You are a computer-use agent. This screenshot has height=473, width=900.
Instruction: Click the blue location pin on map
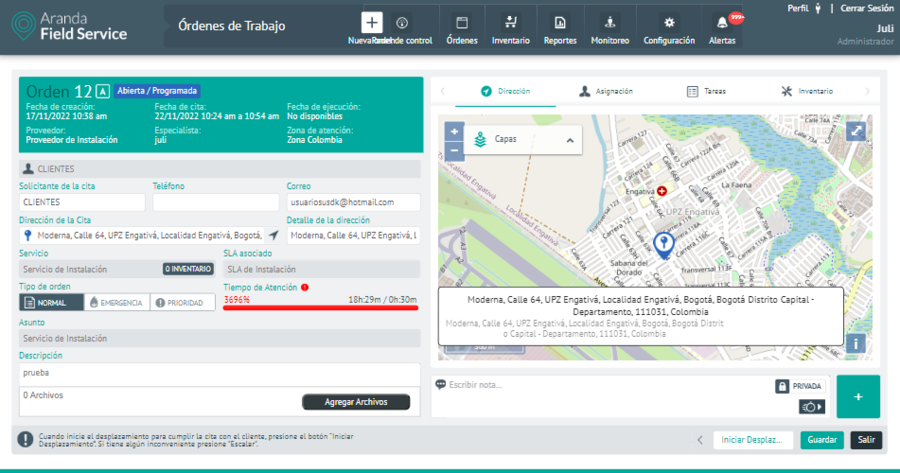click(x=664, y=245)
